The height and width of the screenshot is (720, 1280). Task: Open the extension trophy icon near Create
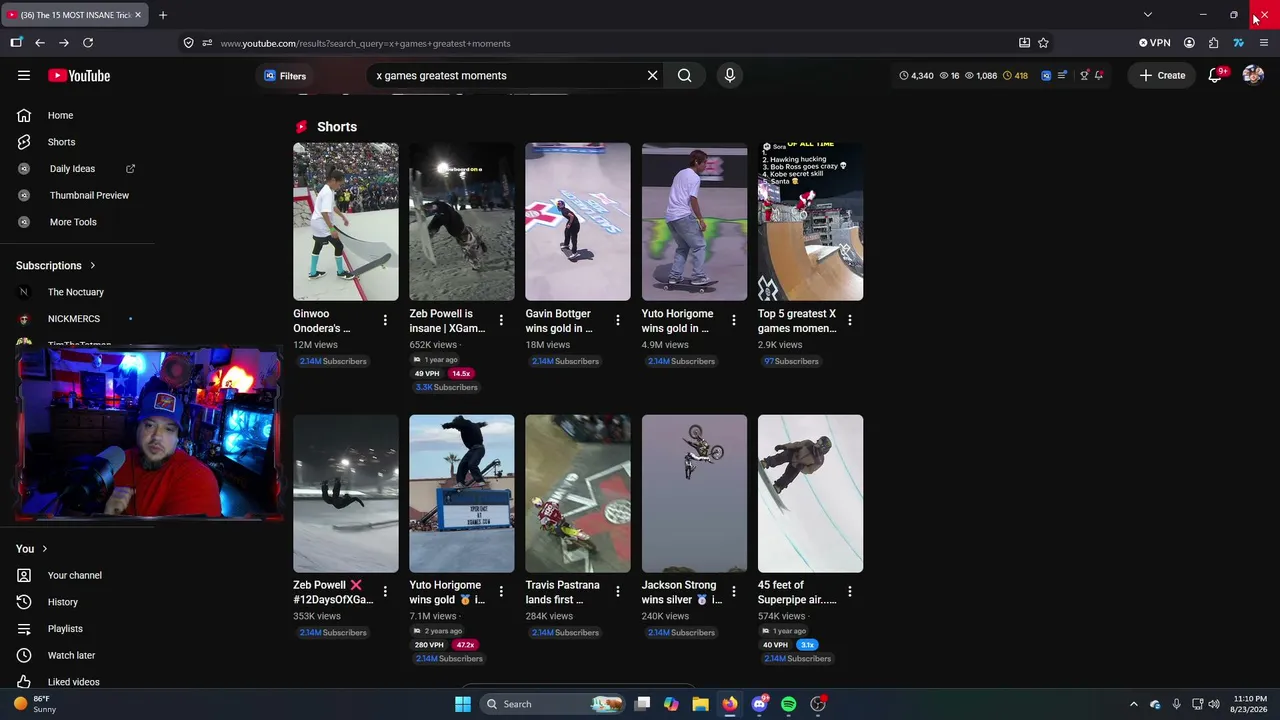pyautogui.click(x=1084, y=75)
